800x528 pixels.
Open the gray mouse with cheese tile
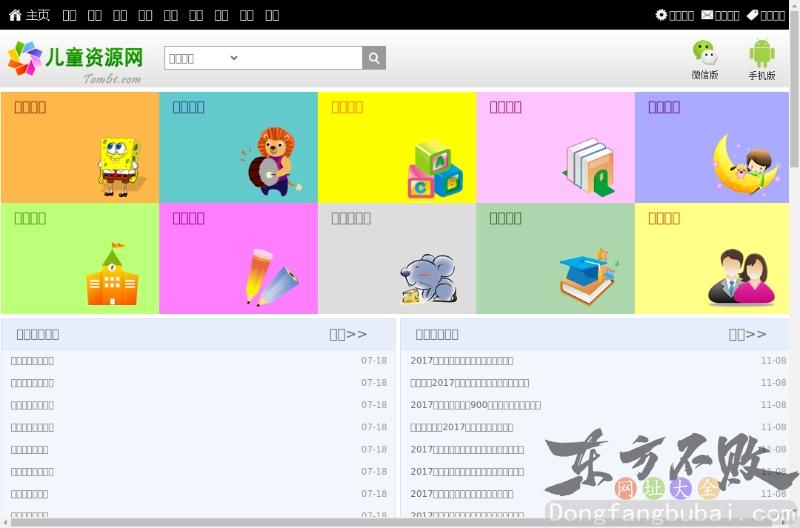pos(397,259)
